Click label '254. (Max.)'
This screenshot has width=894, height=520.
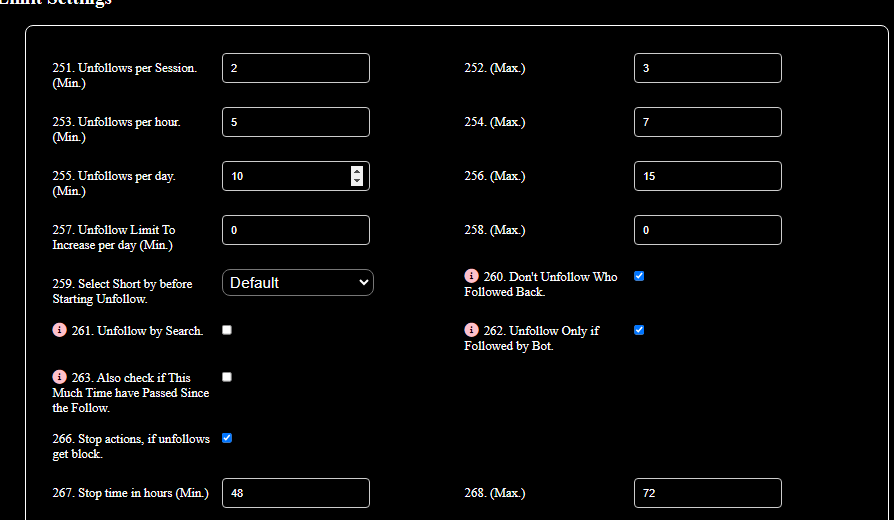(495, 122)
